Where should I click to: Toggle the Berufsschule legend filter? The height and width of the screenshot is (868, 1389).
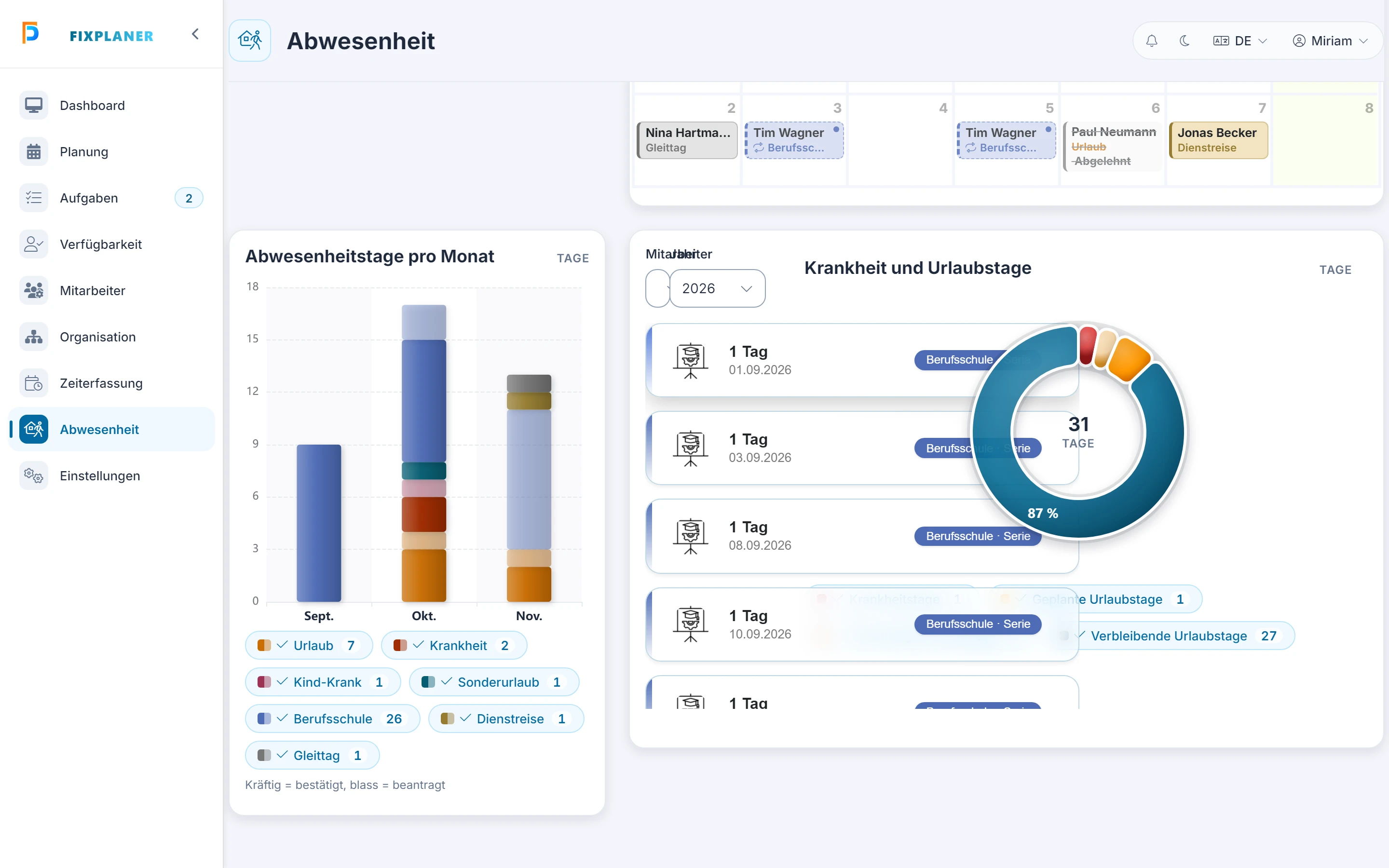[332, 719]
